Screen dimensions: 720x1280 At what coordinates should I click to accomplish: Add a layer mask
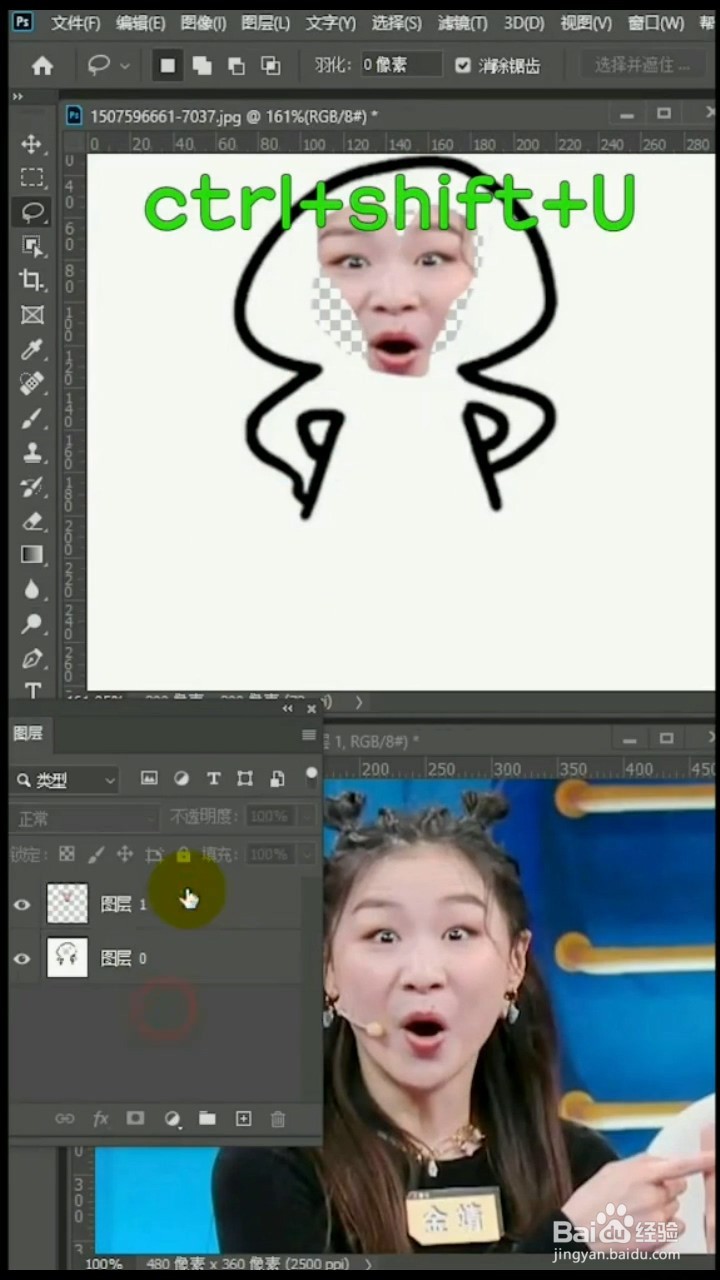pyautogui.click(x=135, y=1119)
